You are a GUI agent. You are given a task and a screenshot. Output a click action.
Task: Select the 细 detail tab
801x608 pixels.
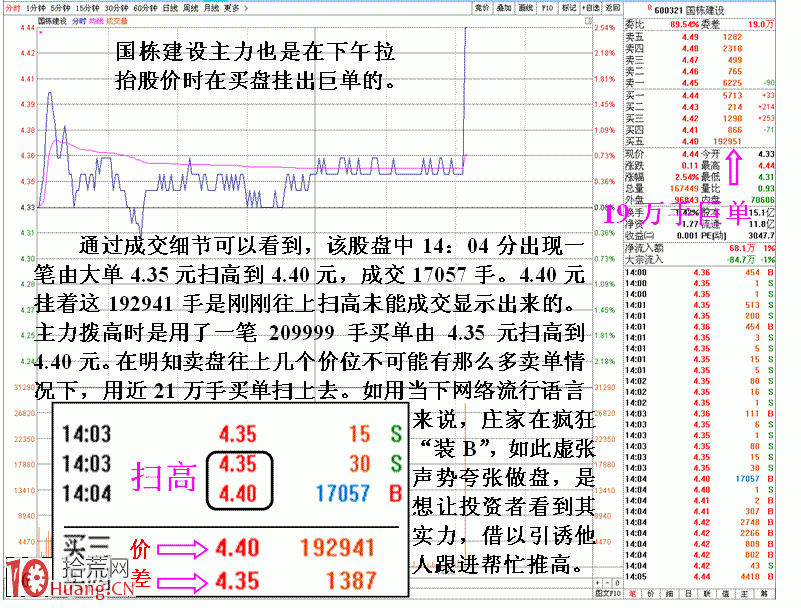tap(670, 594)
